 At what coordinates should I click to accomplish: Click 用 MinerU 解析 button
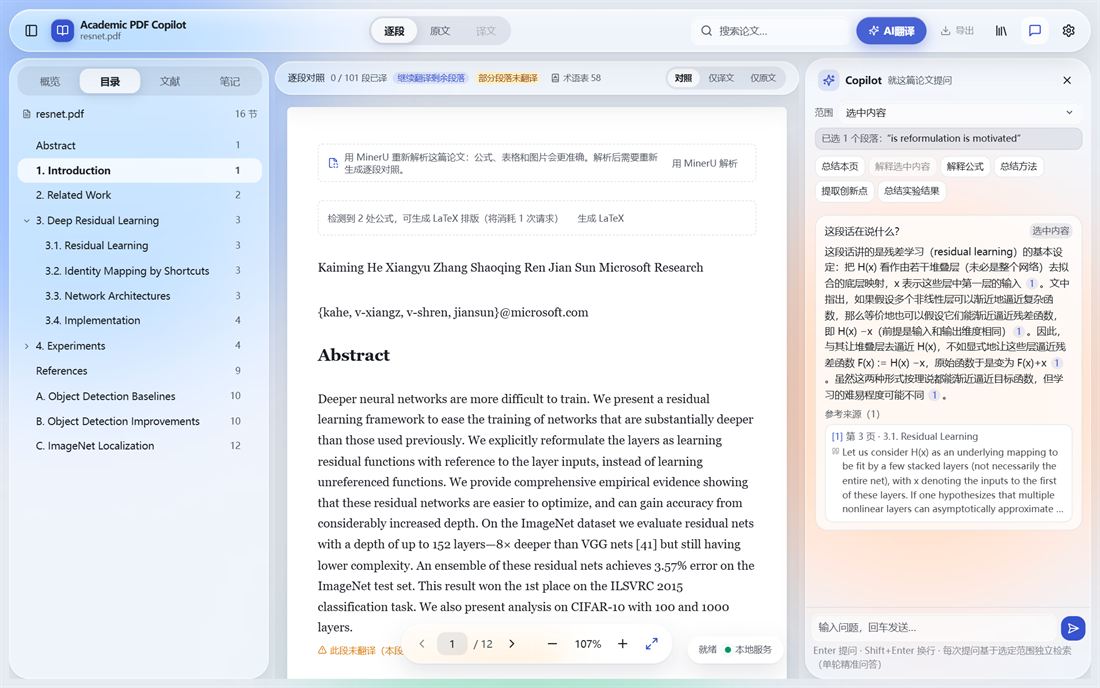[704, 163]
